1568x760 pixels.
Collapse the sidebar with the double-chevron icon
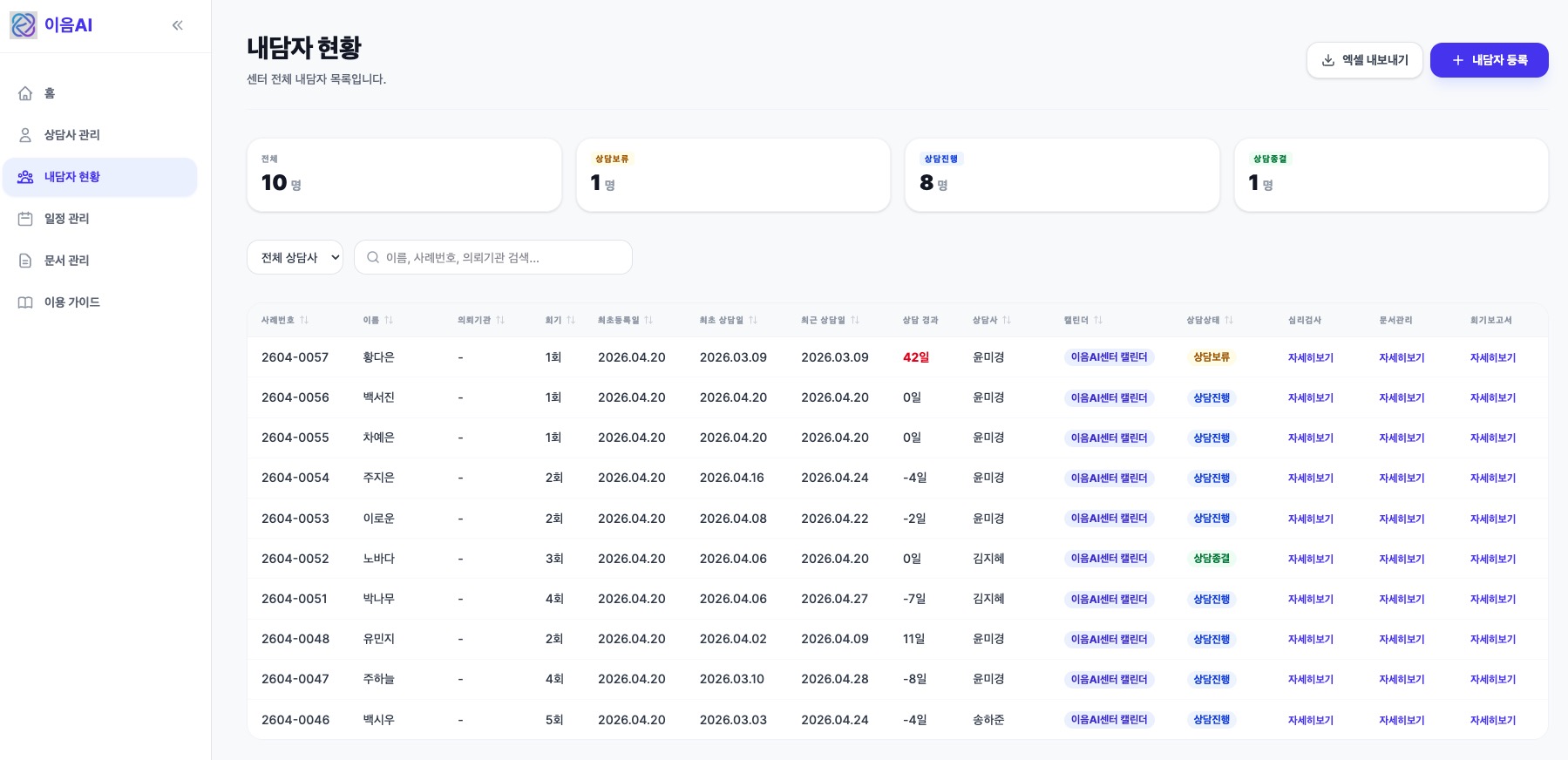[x=178, y=25]
